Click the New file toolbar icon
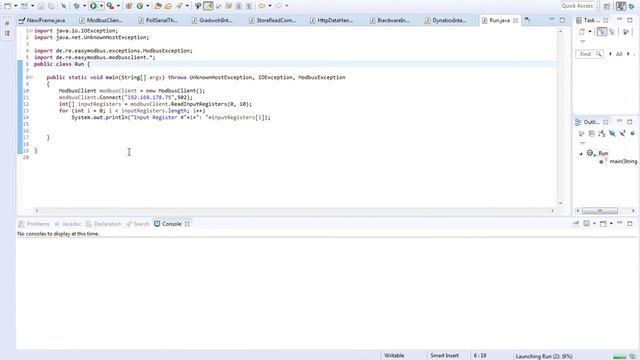Image resolution: width=640 pixels, height=360 pixels. [7, 6]
